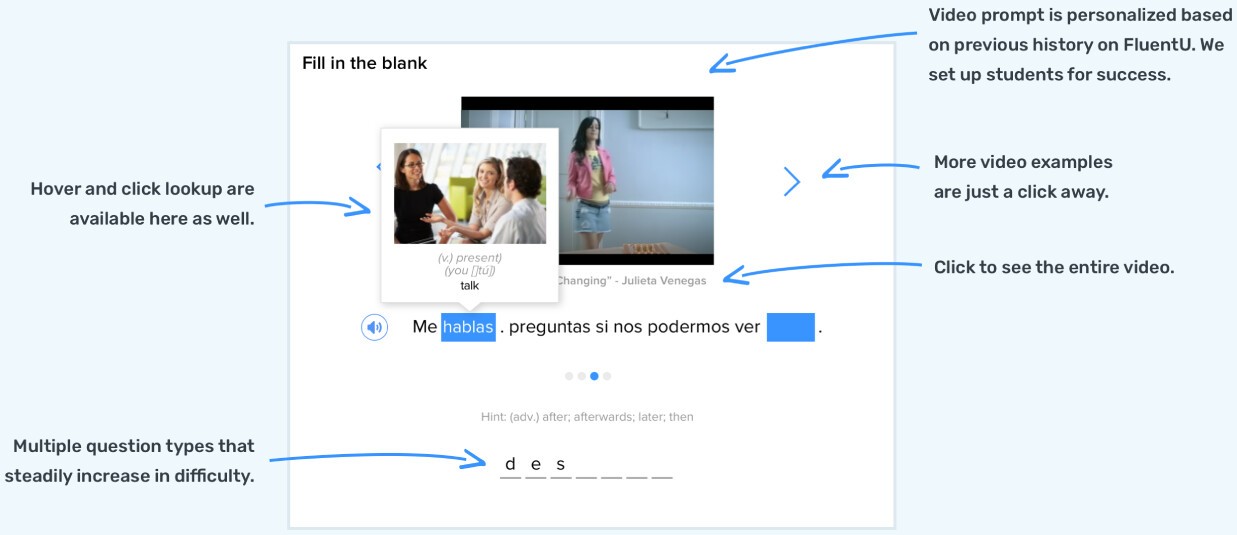This screenshot has height=535, width=1237.
Task: Select the second pagination dot
Action: pyautogui.click(x=581, y=377)
